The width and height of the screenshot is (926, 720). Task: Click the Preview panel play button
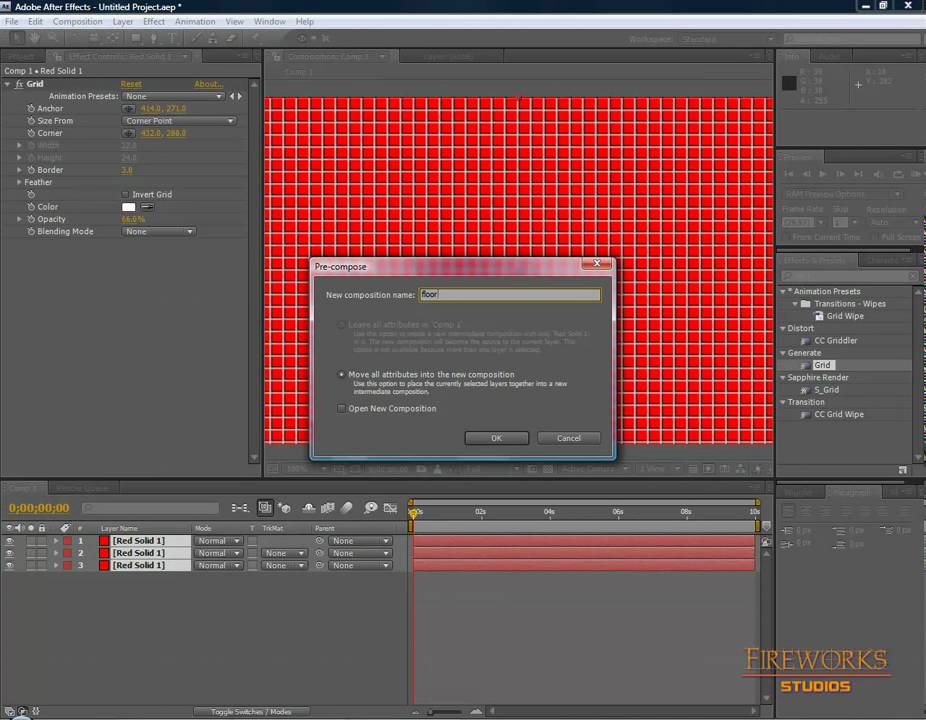823,174
